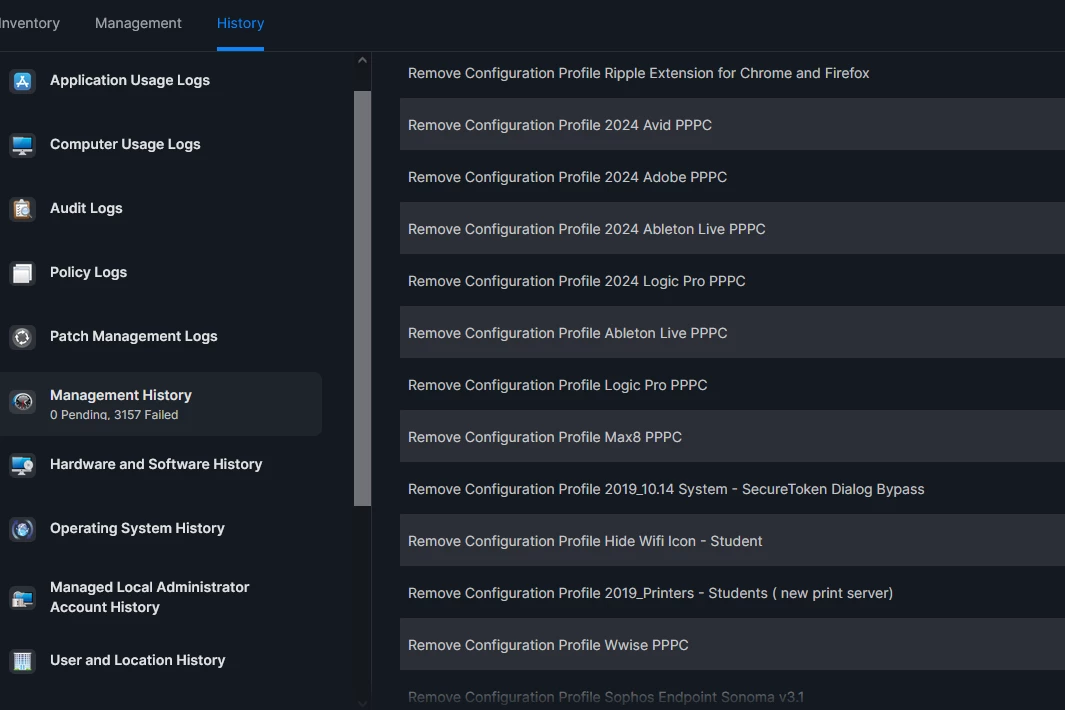This screenshot has width=1065, height=710.
Task: Select the 2024 Adobe PPPC removal row
Action: pyautogui.click(x=732, y=177)
